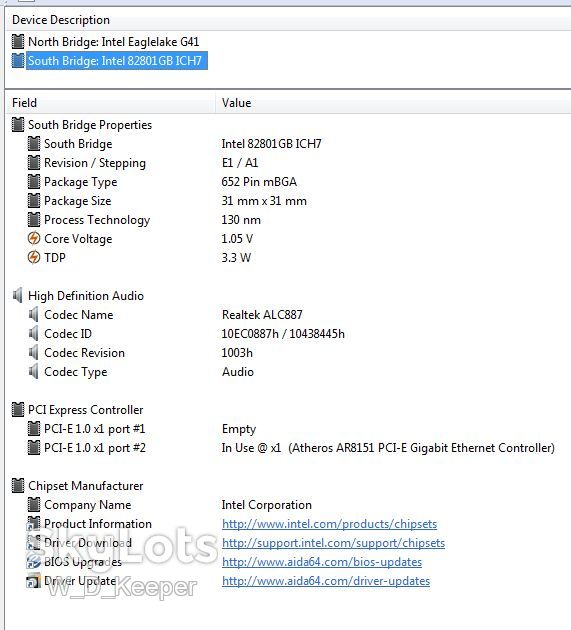
Task: Click the Value column header
Action: (x=236, y=103)
